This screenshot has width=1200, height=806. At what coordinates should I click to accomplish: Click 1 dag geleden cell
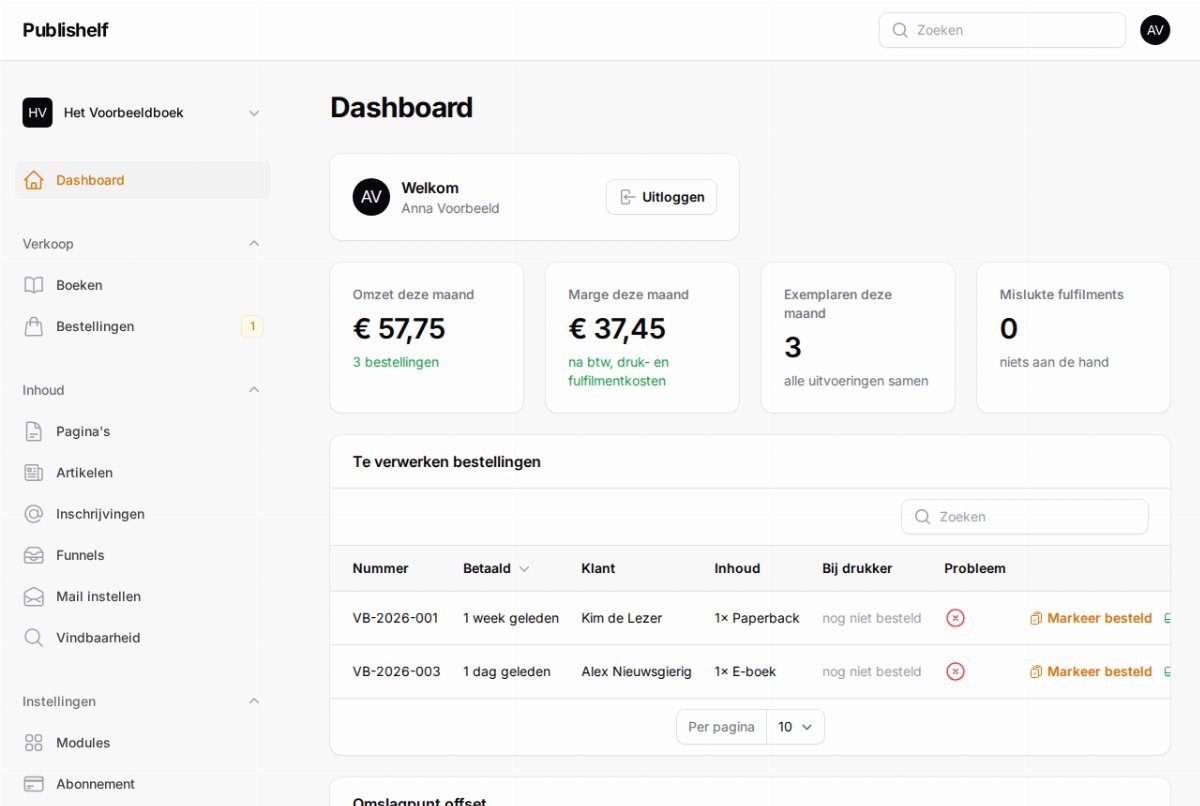[x=507, y=671]
